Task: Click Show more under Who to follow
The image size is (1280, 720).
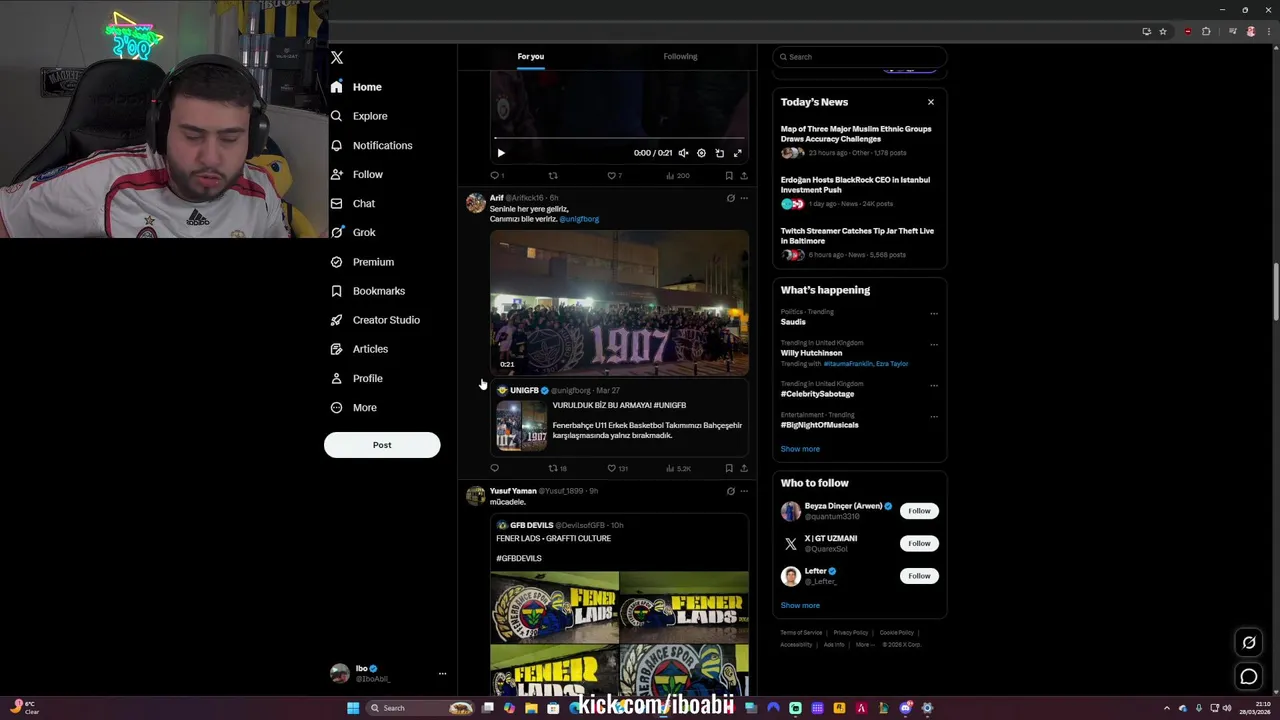Action: (x=800, y=605)
